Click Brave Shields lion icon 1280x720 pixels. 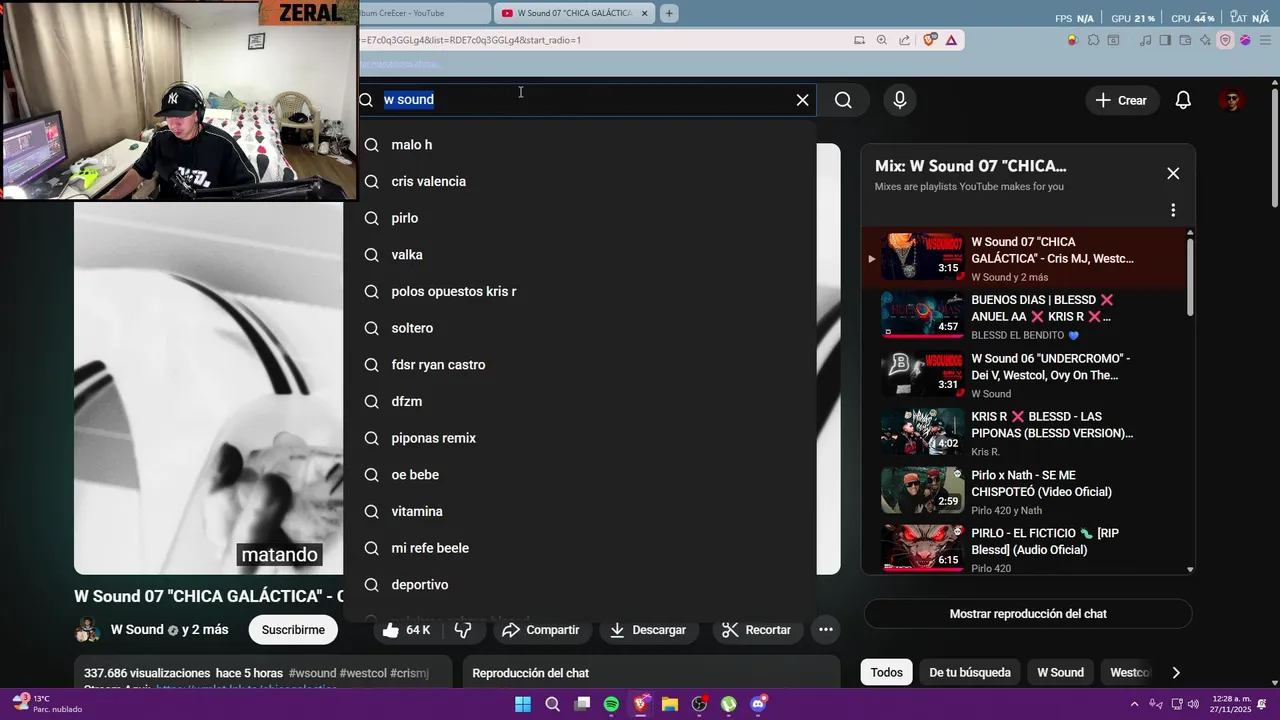click(930, 40)
